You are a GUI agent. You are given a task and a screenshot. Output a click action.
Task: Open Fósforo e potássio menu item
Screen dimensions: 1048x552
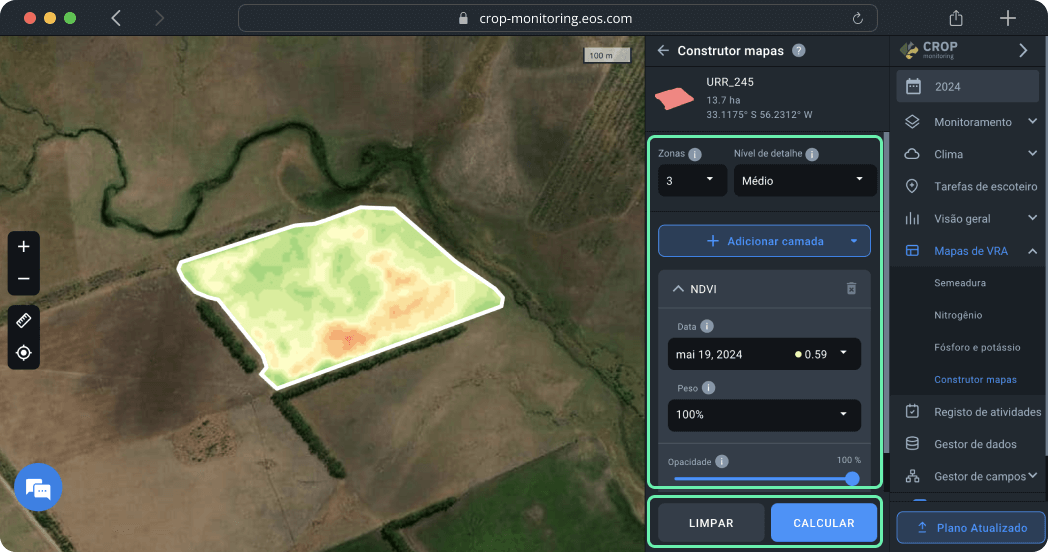pos(977,347)
